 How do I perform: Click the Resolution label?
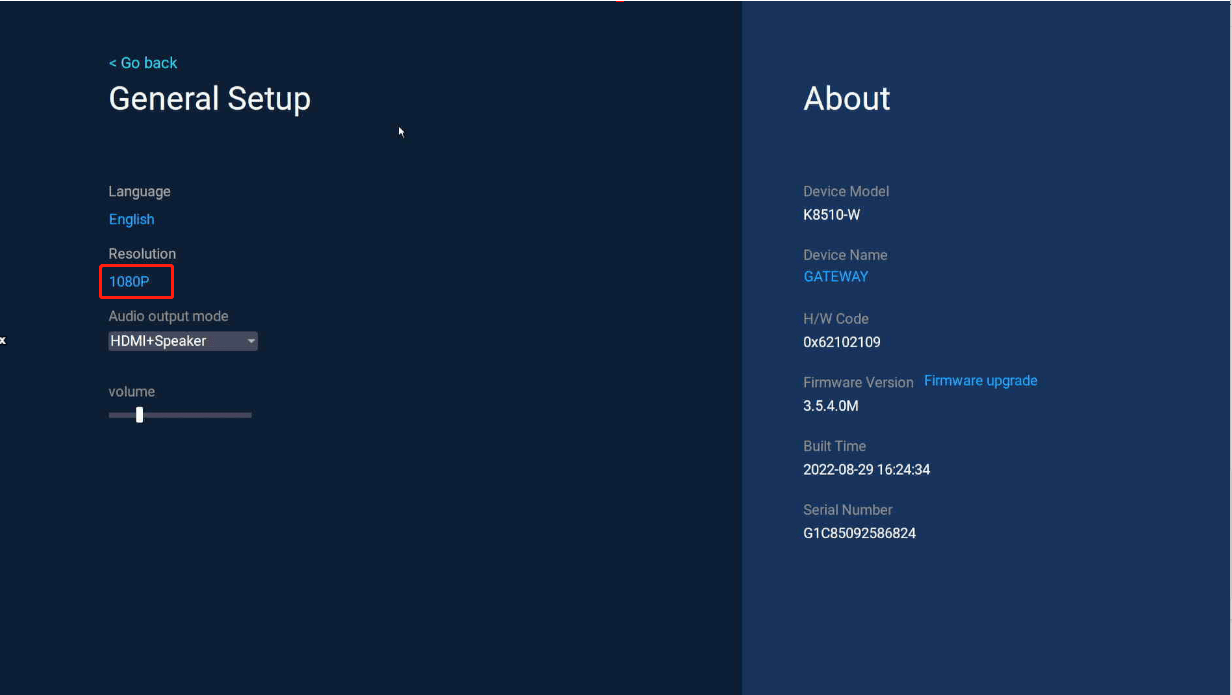[x=142, y=254]
